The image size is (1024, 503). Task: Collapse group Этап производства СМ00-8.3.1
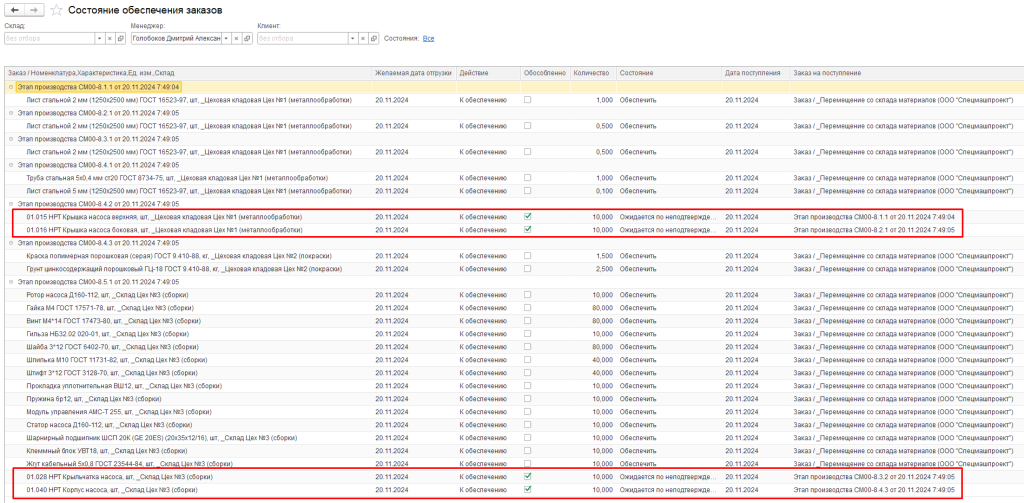click(x=10, y=139)
